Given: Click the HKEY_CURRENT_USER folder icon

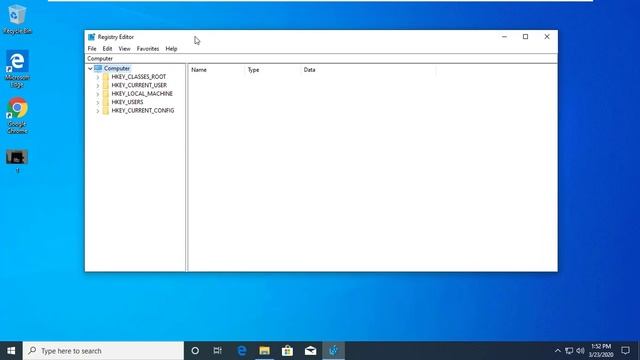Looking at the screenshot, I should (x=106, y=85).
